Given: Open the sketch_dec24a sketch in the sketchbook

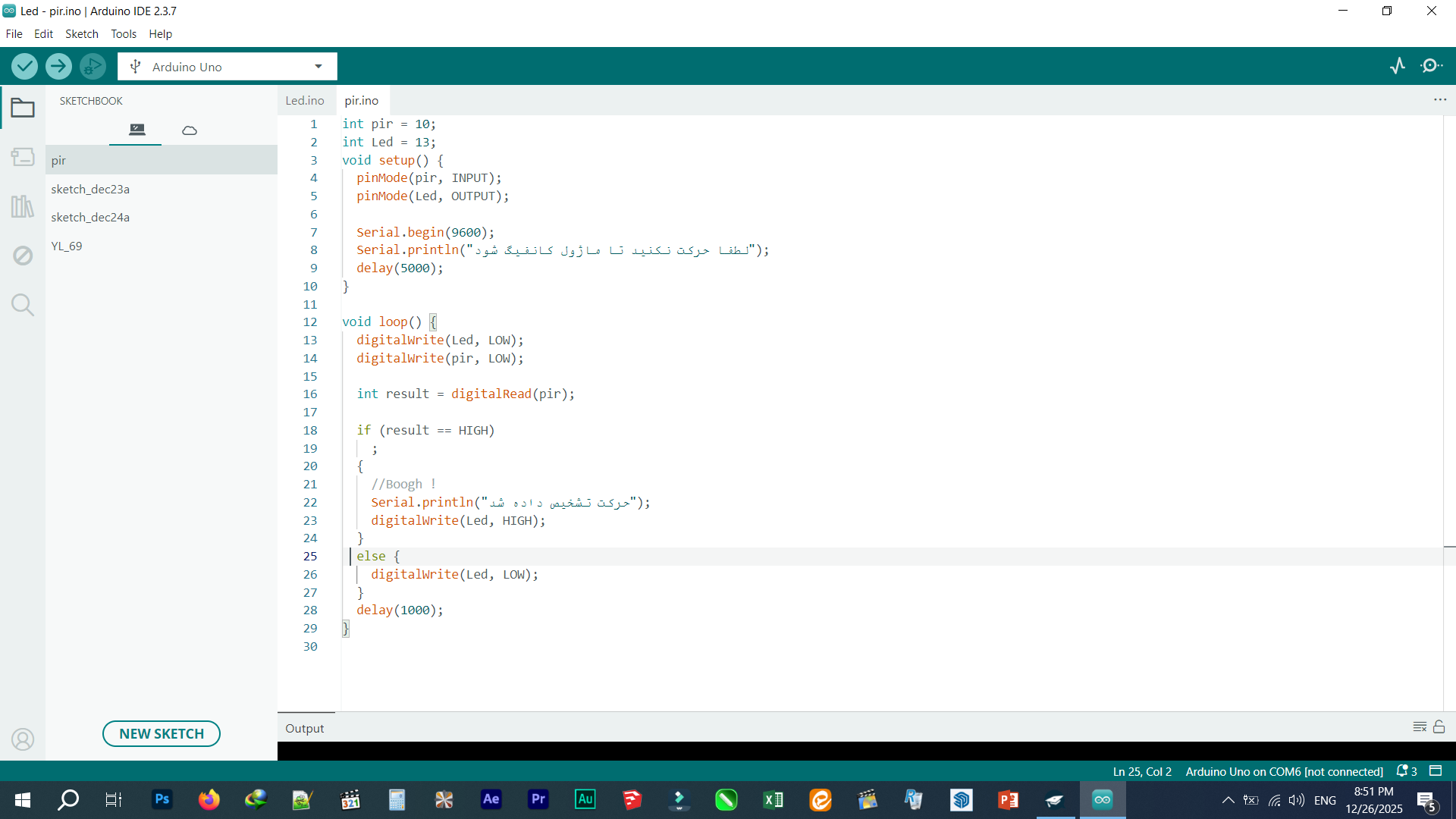Looking at the screenshot, I should pos(90,218).
